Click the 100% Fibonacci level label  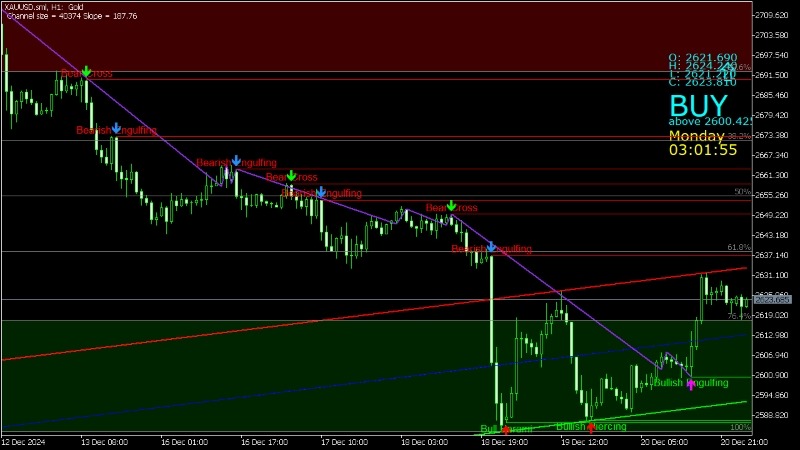tap(741, 428)
